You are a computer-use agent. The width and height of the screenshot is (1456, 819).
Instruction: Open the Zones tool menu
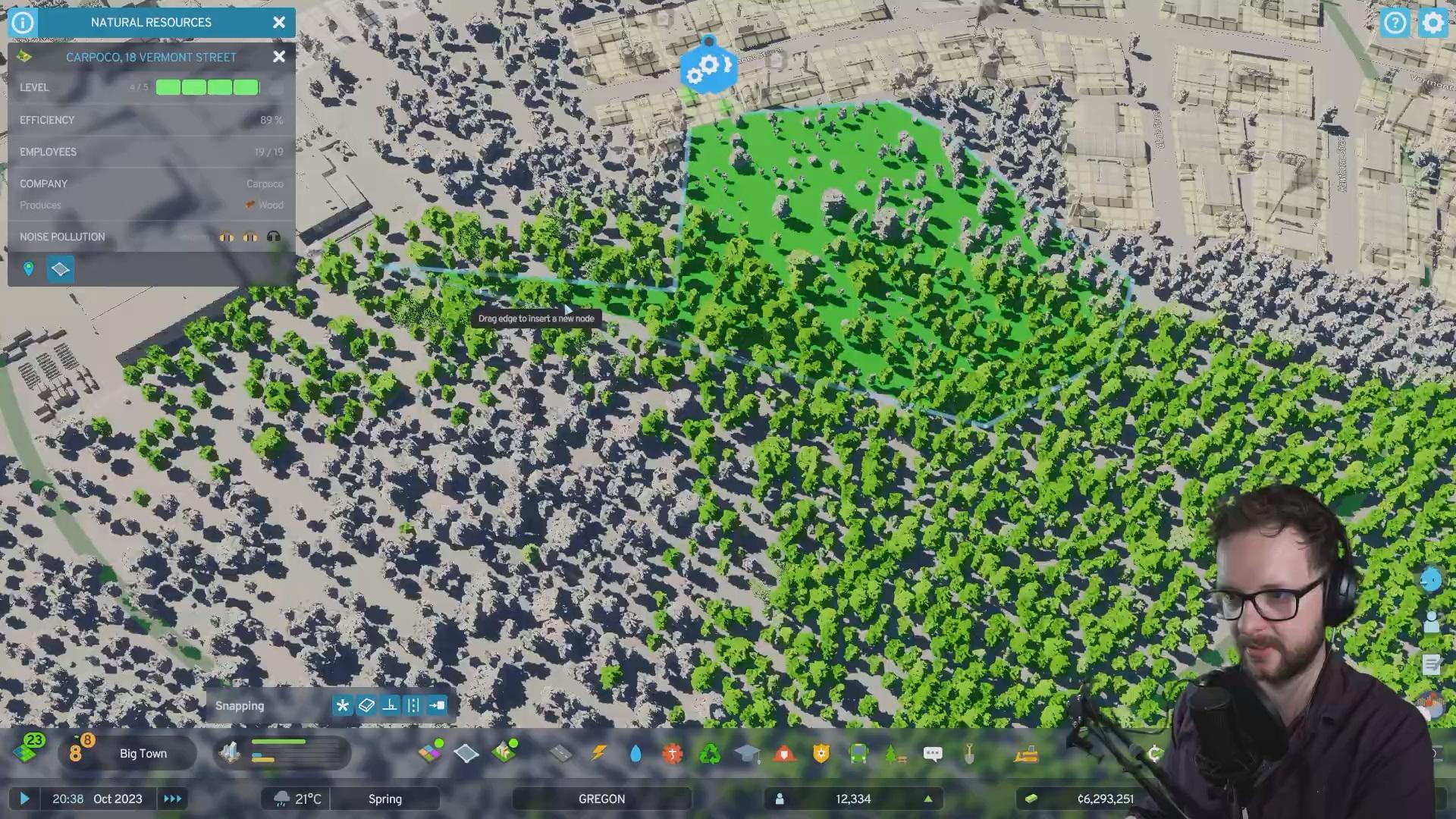430,753
